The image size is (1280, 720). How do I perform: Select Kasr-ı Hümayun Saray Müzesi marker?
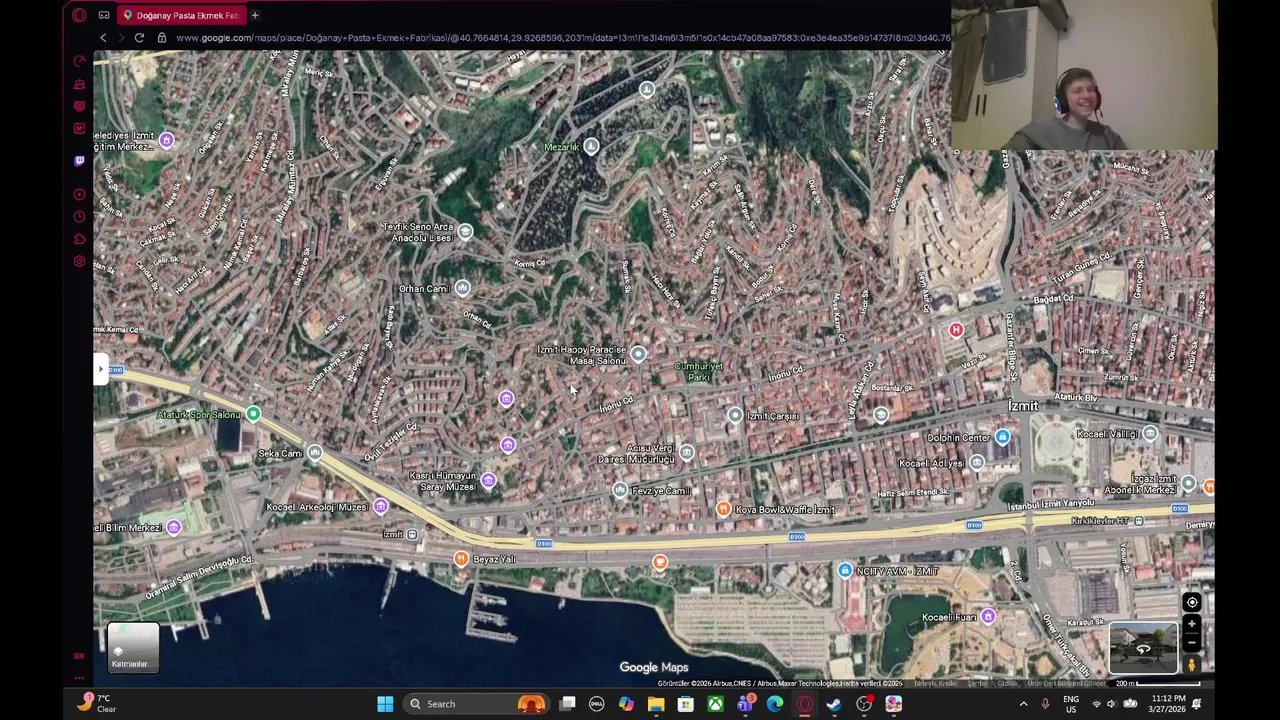[488, 482]
